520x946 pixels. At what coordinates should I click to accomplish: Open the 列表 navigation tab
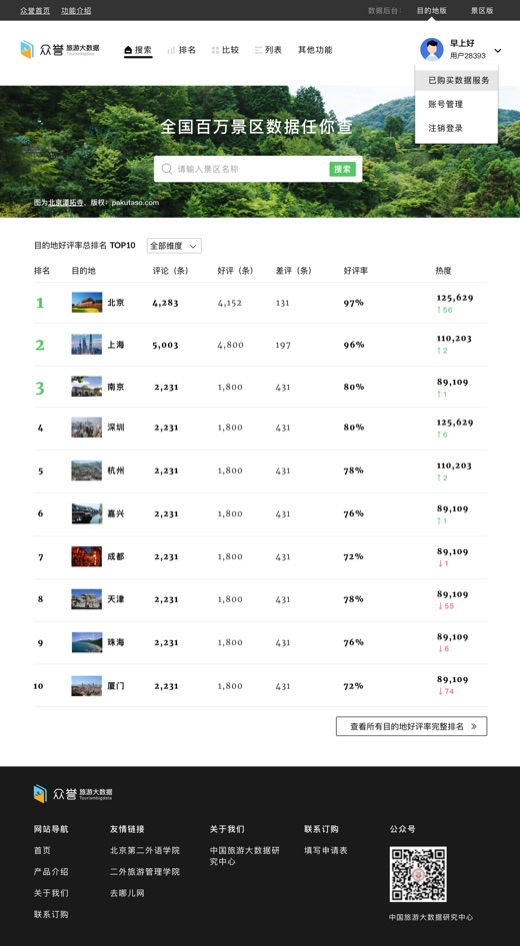268,50
